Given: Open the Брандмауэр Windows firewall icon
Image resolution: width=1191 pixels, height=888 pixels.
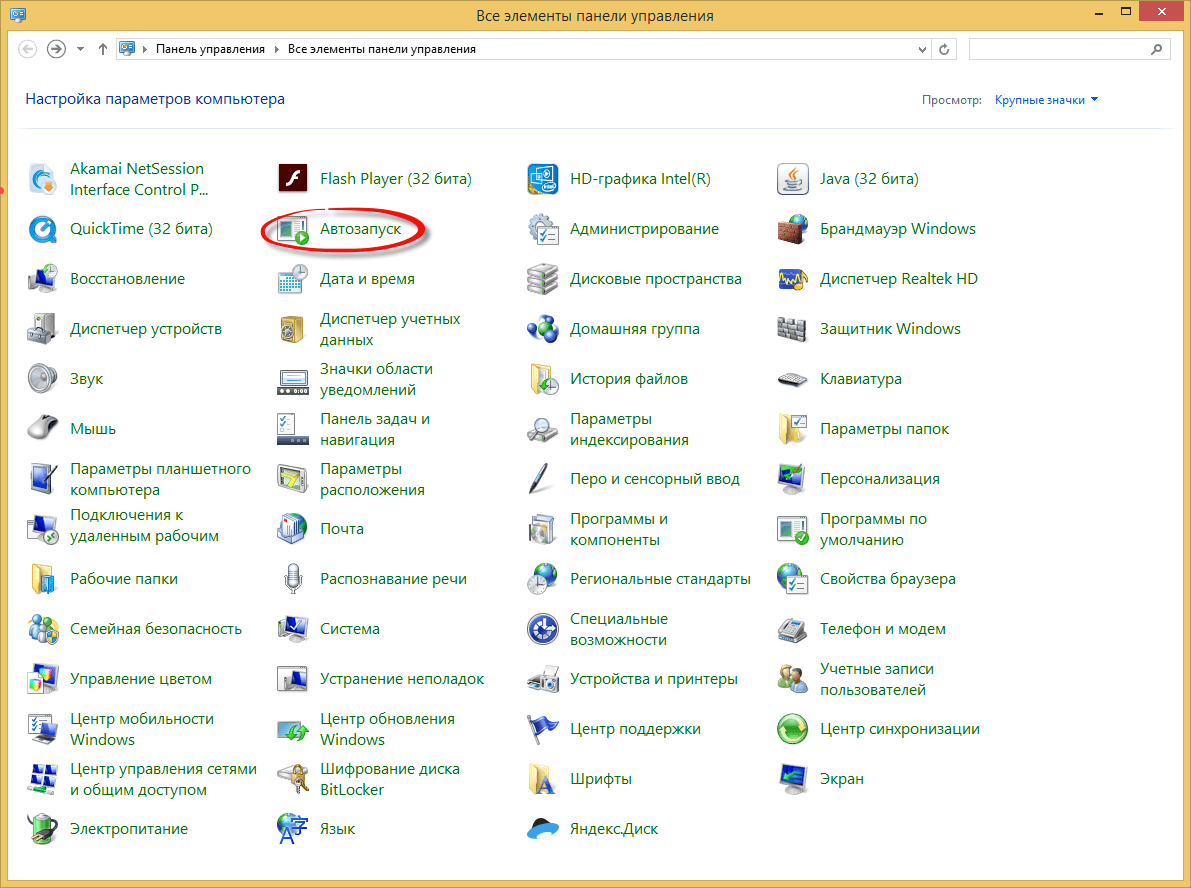Looking at the screenshot, I should (792, 230).
